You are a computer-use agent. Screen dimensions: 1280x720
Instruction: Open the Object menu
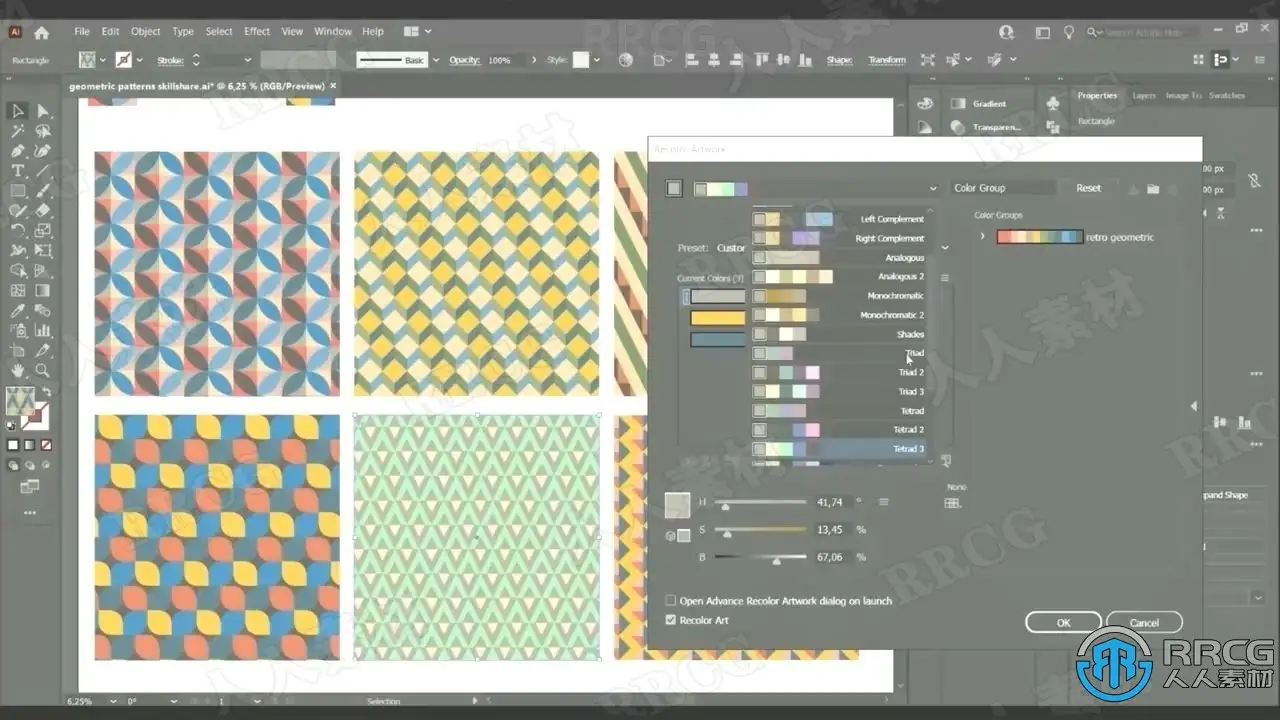146,32
